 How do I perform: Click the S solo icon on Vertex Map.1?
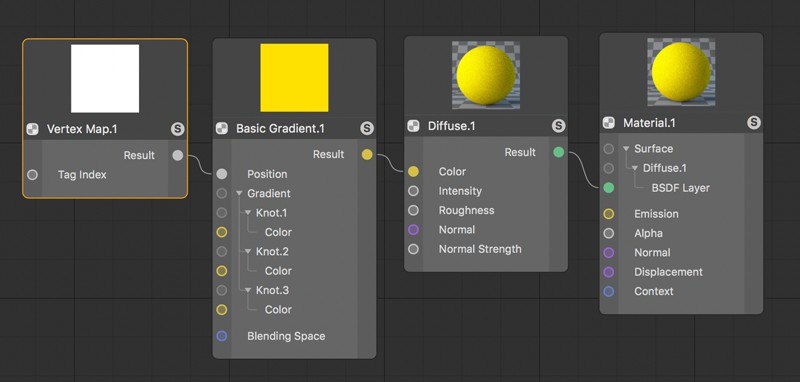[x=178, y=129]
